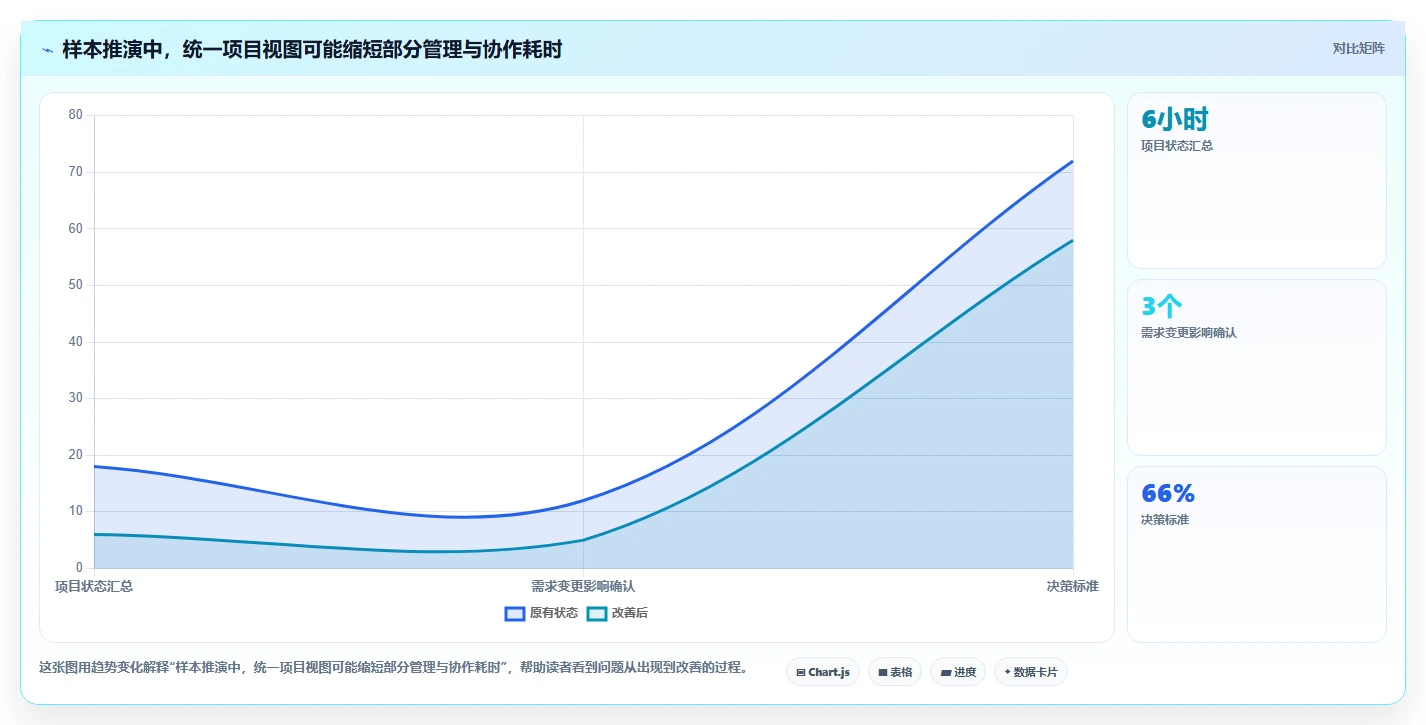Click y-axis tick label 50
The height and width of the screenshot is (725, 1426).
[x=76, y=285]
